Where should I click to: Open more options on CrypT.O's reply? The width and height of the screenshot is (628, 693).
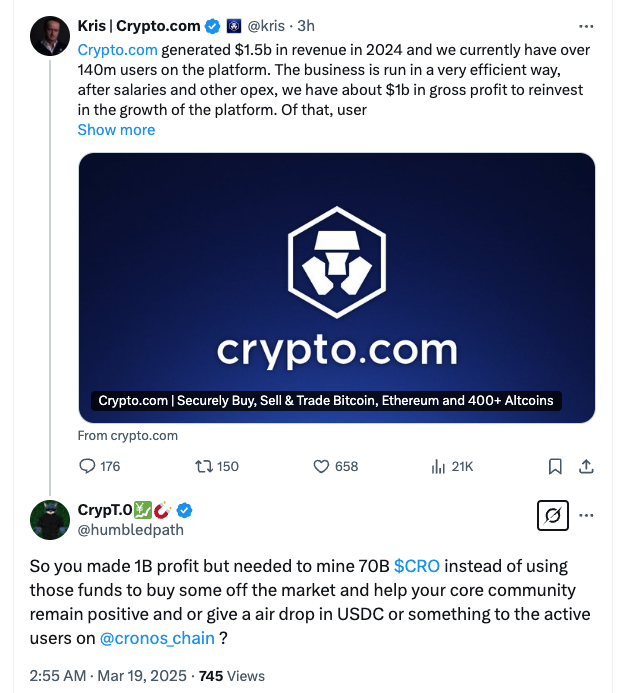point(587,516)
